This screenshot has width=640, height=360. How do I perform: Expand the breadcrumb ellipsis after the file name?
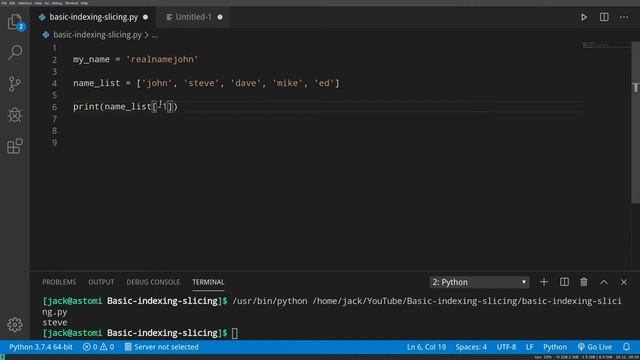pos(155,35)
